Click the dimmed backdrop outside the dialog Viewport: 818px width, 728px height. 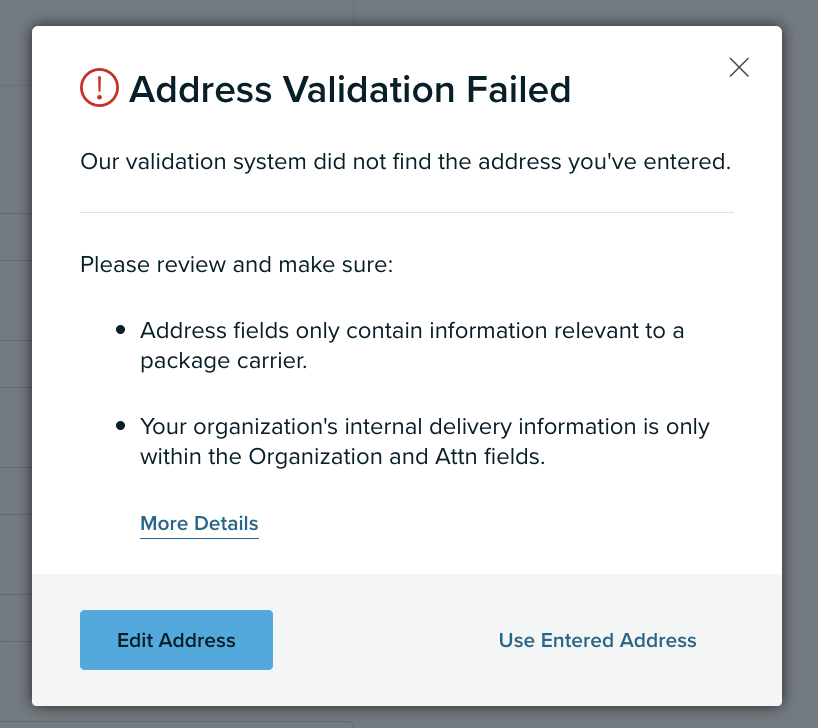[x=16, y=365]
